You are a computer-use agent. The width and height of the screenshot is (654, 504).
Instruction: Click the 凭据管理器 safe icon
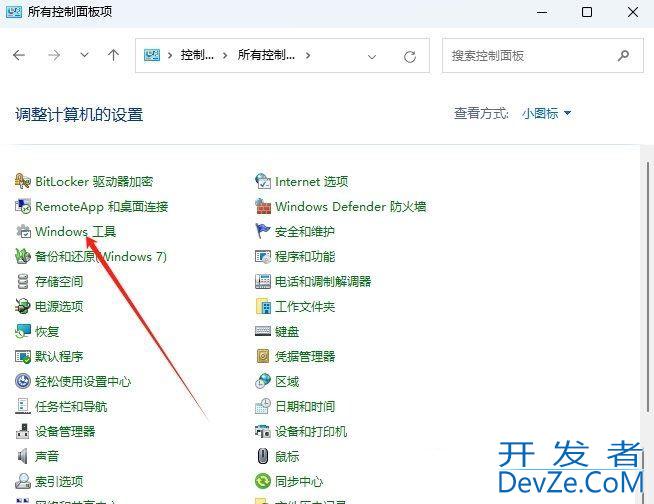click(x=263, y=356)
